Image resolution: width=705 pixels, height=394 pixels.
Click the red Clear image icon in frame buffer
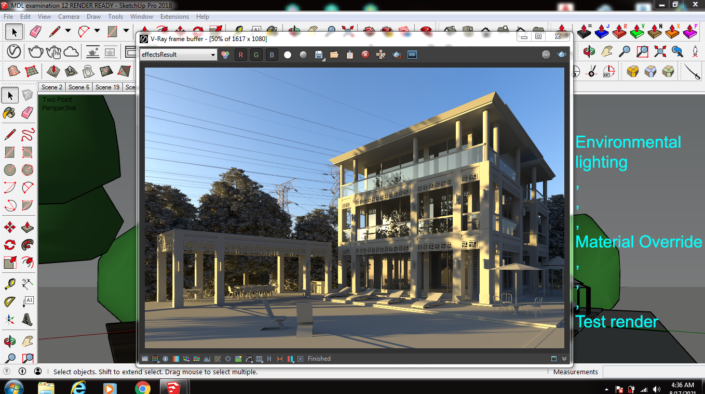click(x=365, y=55)
